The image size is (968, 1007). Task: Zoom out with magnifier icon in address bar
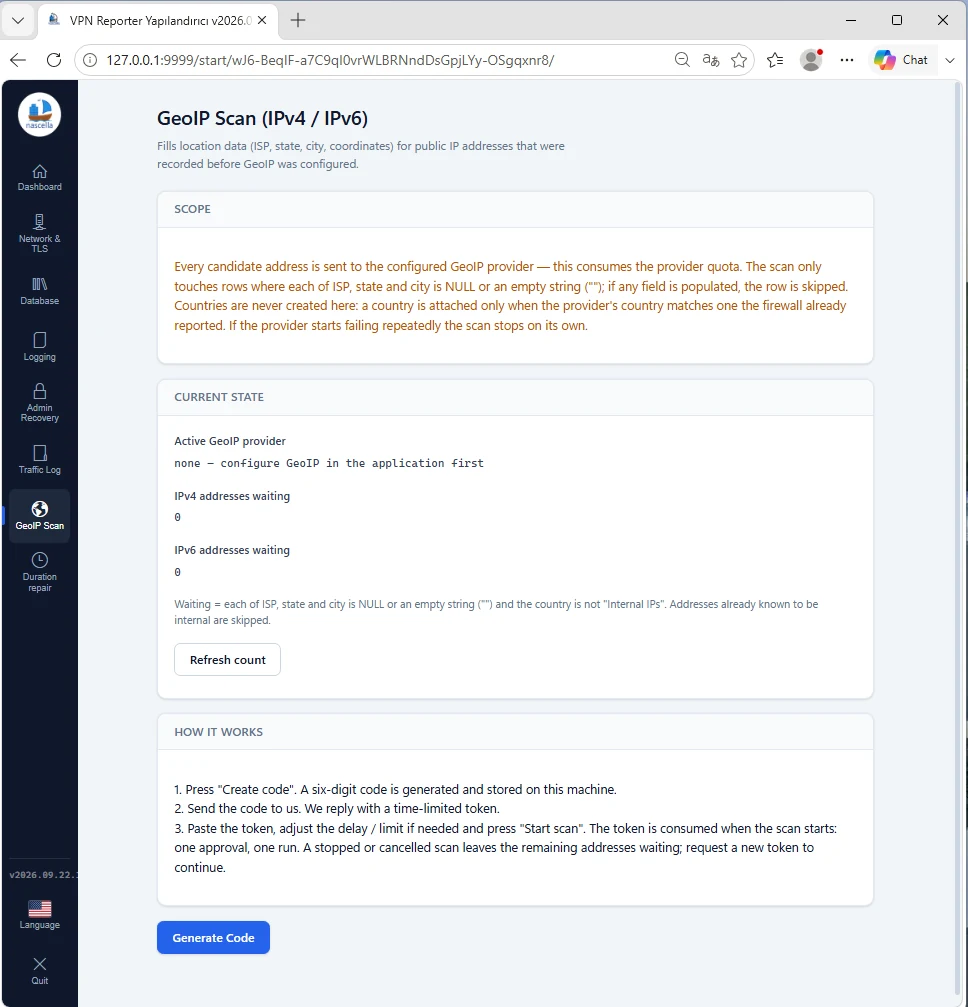click(x=682, y=60)
